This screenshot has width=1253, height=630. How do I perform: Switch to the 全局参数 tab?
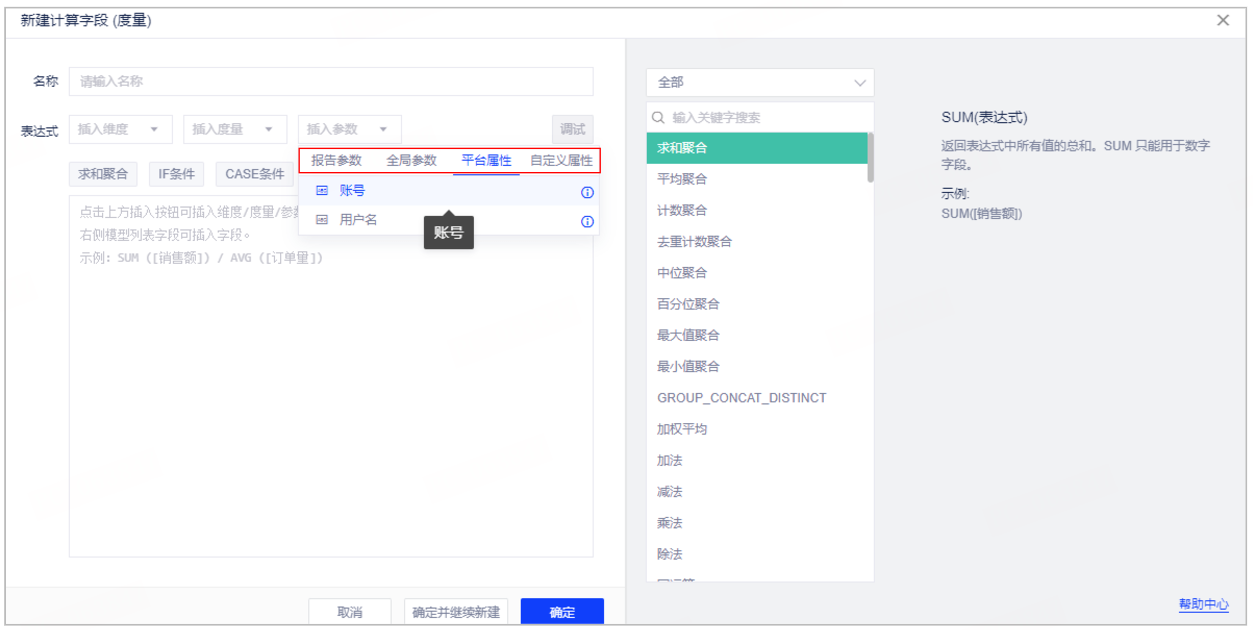coord(411,161)
